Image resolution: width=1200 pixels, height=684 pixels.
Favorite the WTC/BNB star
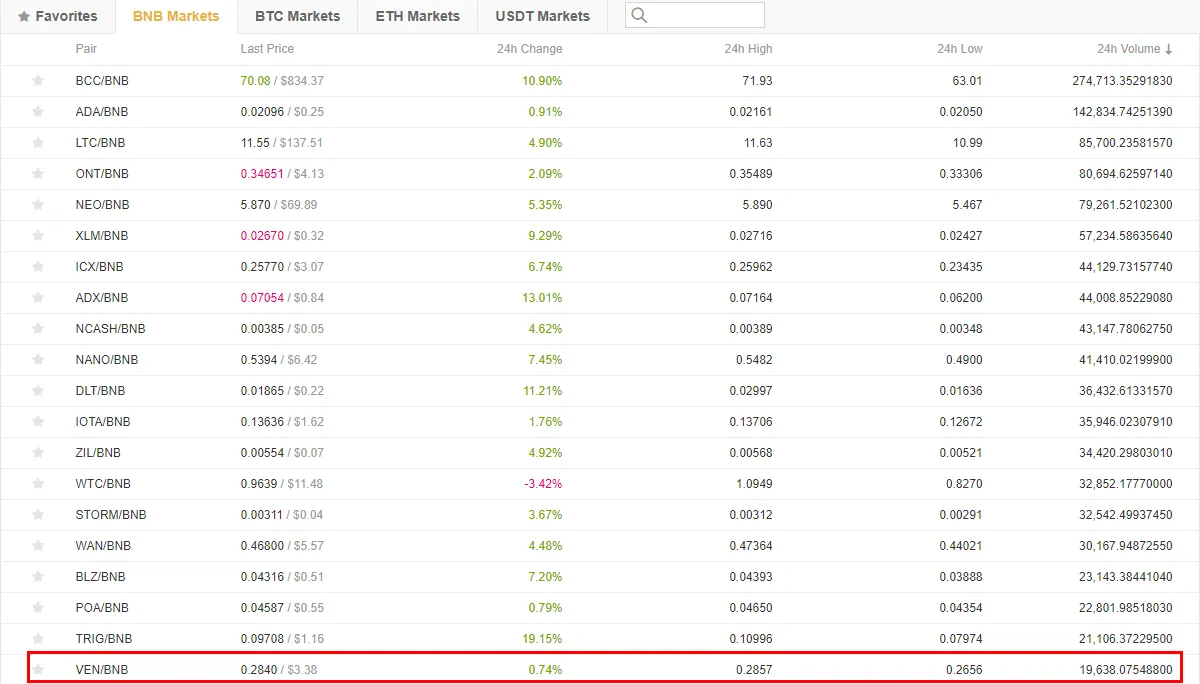click(x=38, y=484)
